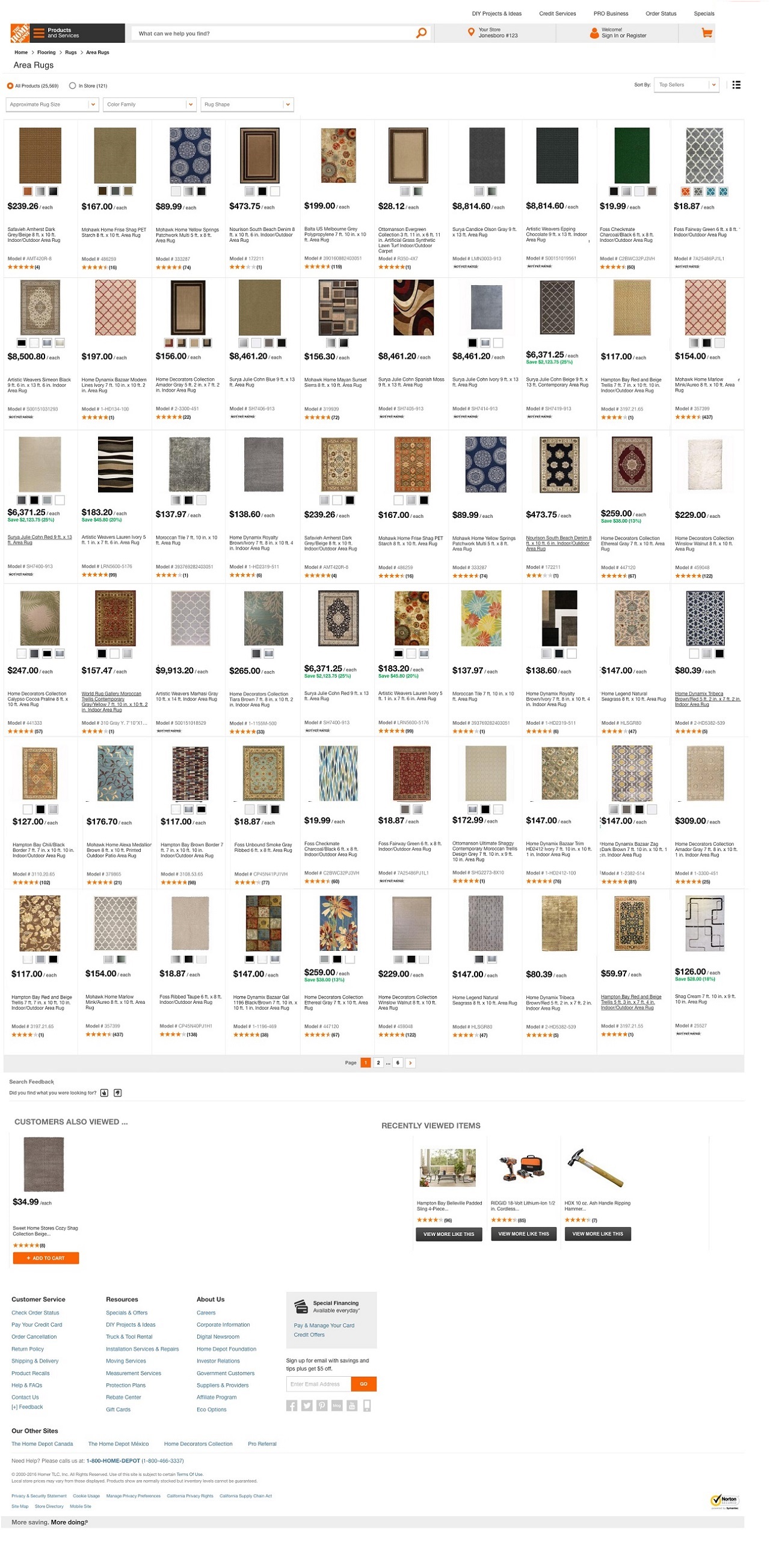Image resolution: width=770 pixels, height=1568 pixels.
Task: Open the shopping cart icon
Action: [706, 33]
